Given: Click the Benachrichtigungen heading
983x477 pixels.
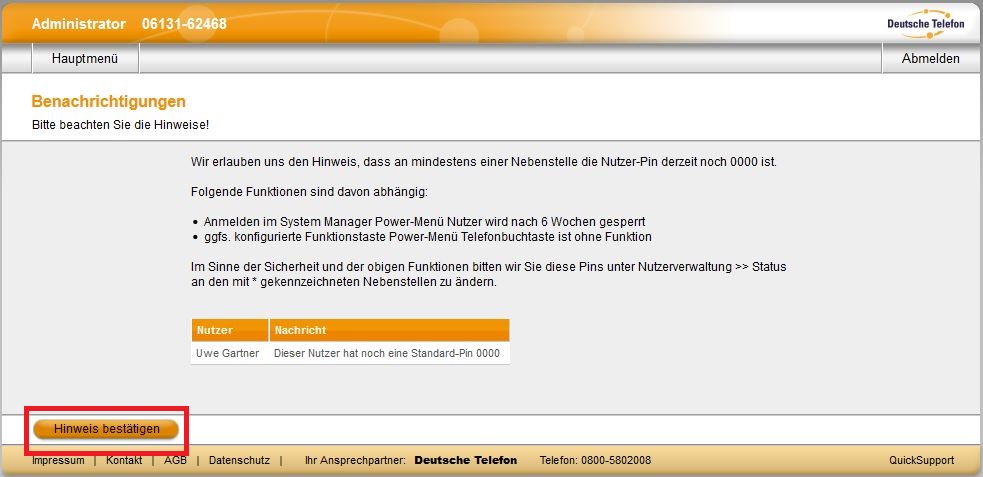Looking at the screenshot, I should pyautogui.click(x=108, y=102).
